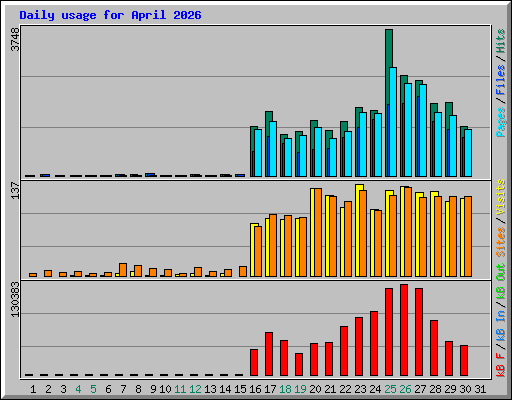Click day label 10 on the axis

(x=165, y=389)
